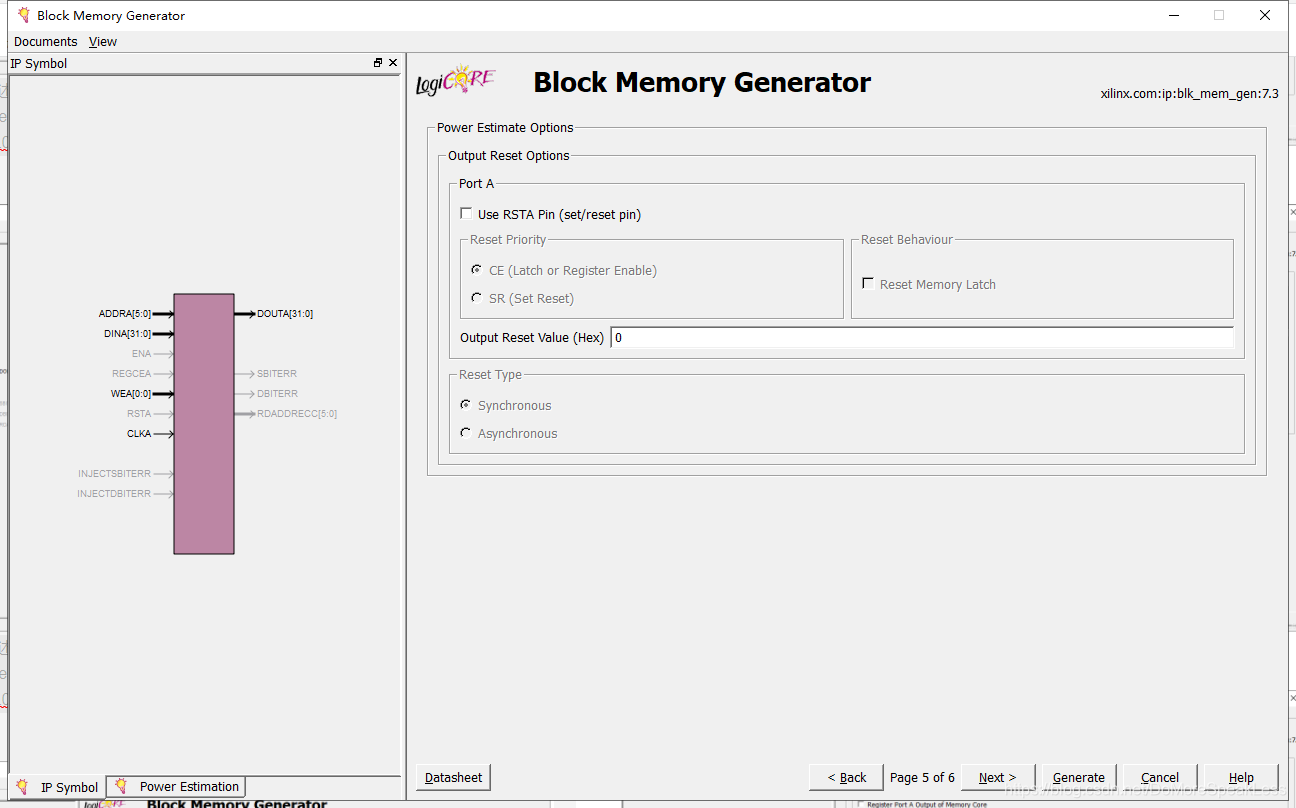
Task: Switch to the Power Estimation tab
Action: (x=176, y=786)
